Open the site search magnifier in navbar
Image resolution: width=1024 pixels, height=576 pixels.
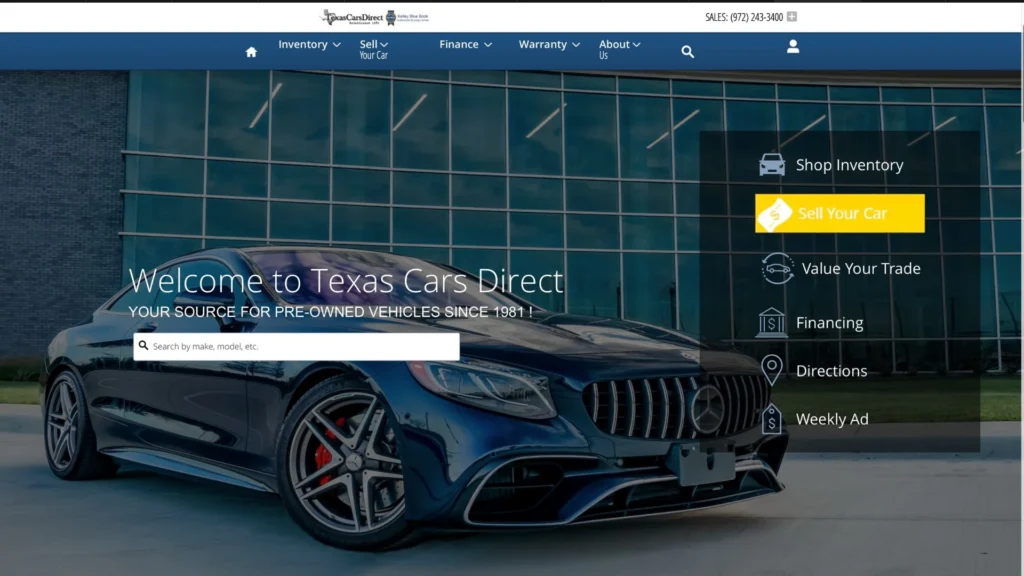tap(688, 52)
